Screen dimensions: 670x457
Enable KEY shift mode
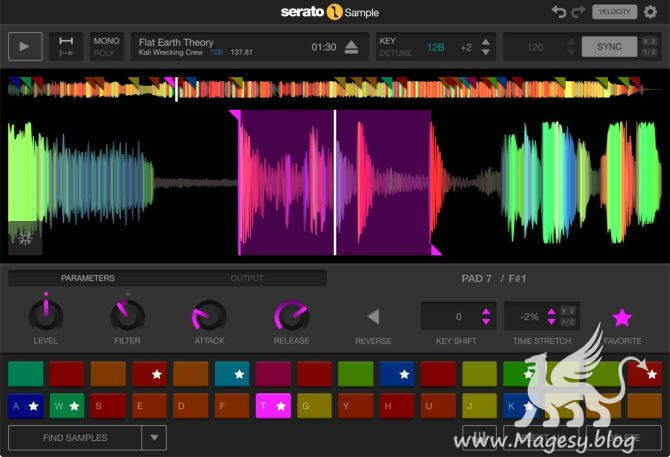(x=388, y=41)
